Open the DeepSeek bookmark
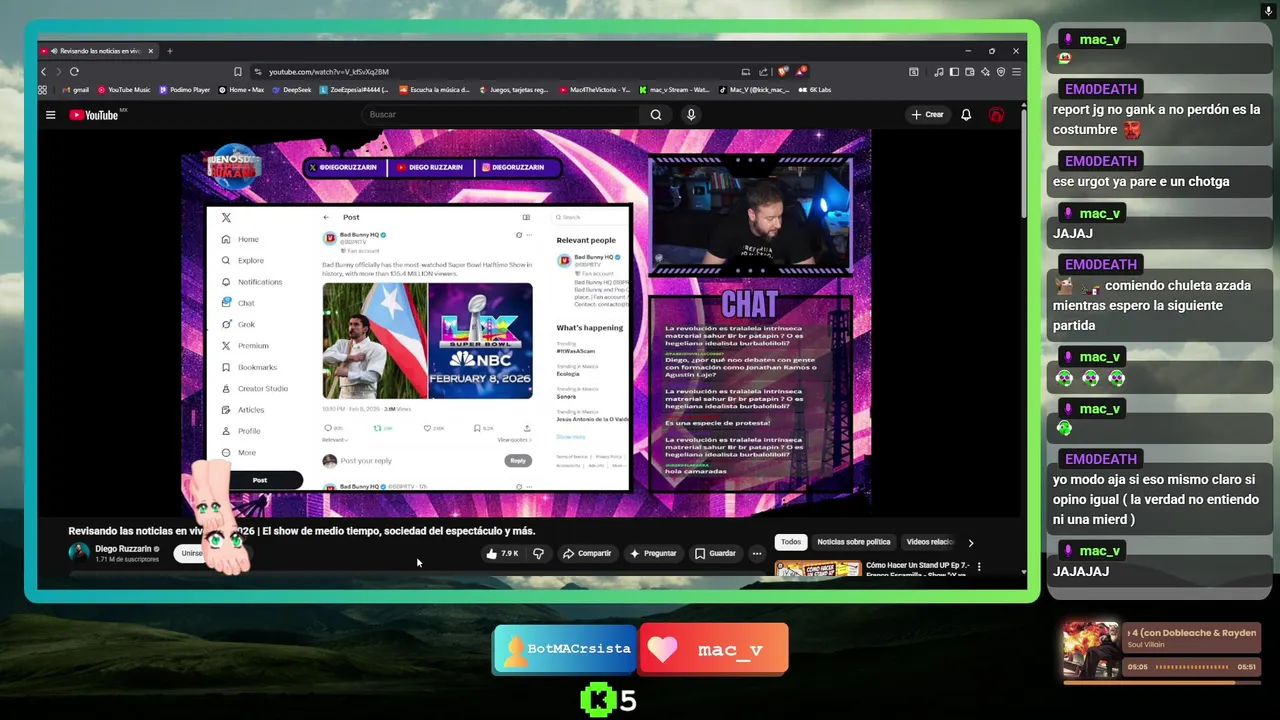This screenshot has width=1280, height=720. (x=292, y=90)
